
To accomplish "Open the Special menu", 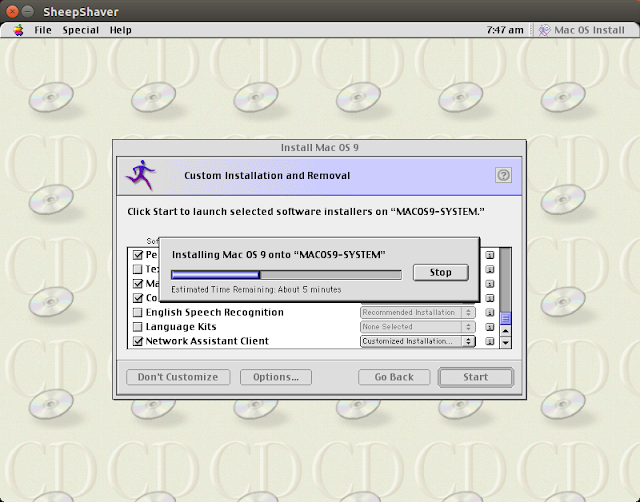I will (x=81, y=30).
